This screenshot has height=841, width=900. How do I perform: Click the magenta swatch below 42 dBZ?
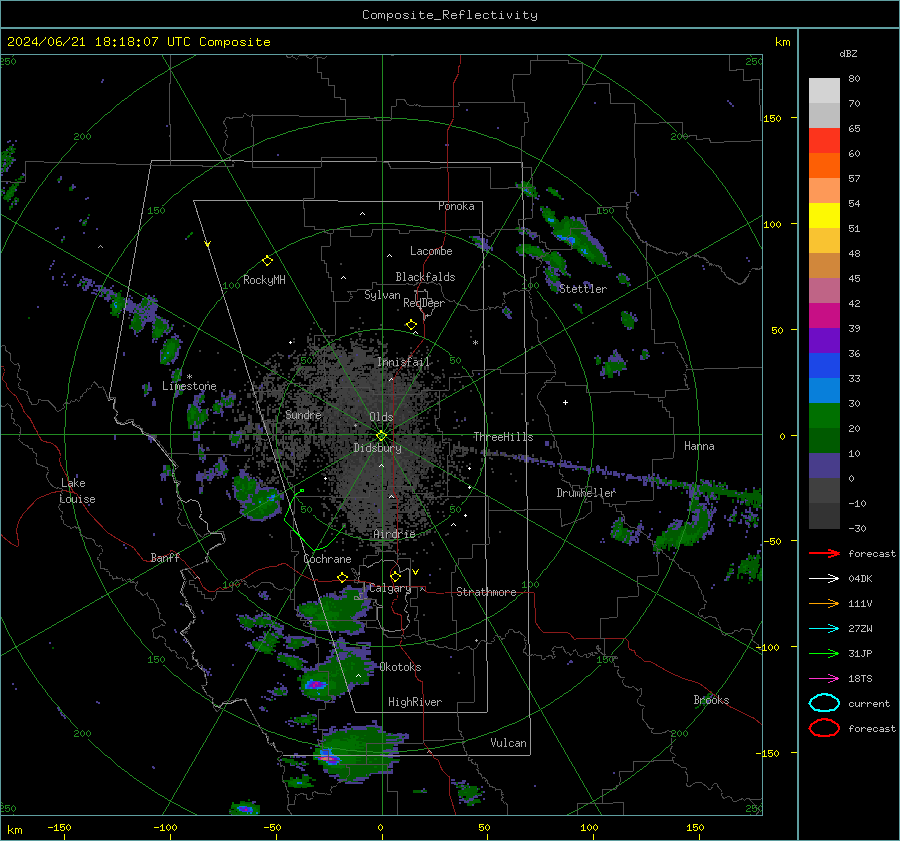(824, 316)
